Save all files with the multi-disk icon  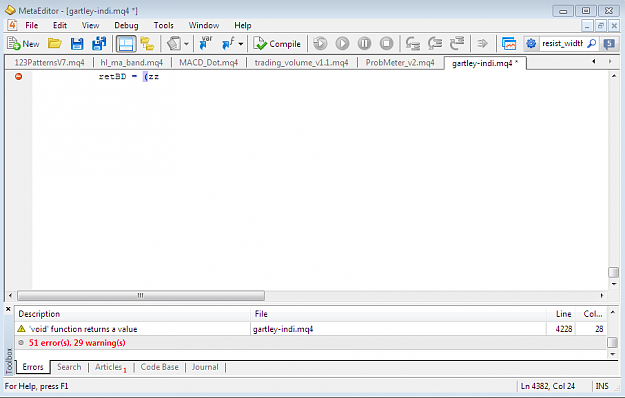coord(99,44)
